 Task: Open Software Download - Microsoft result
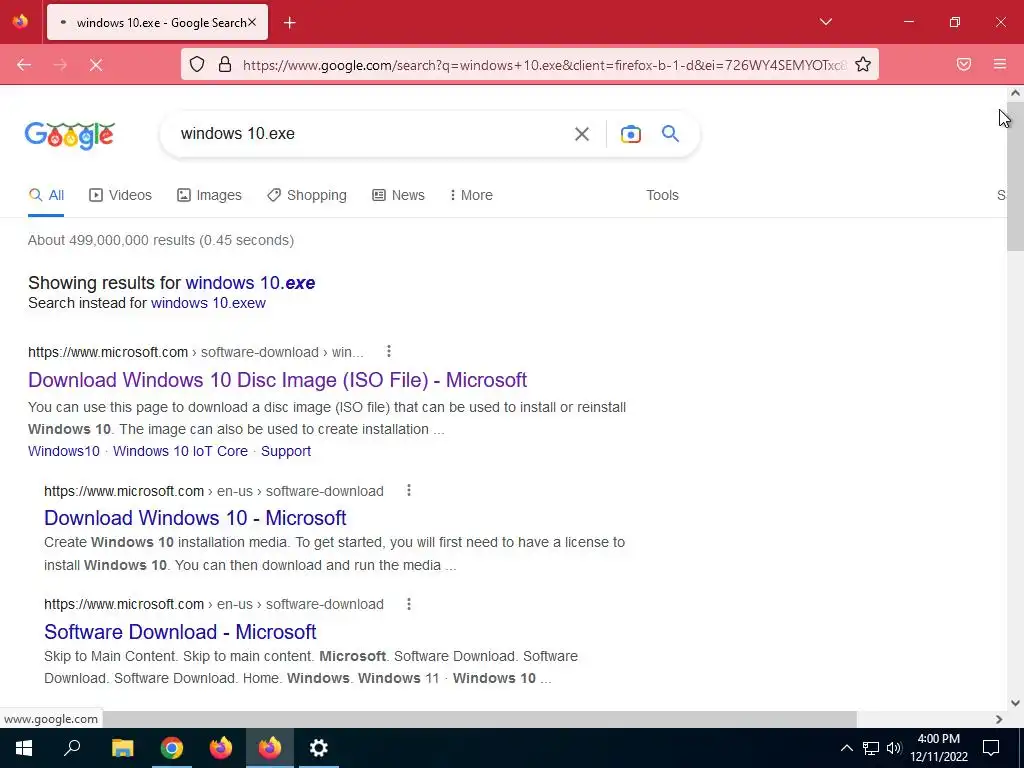coord(180,632)
